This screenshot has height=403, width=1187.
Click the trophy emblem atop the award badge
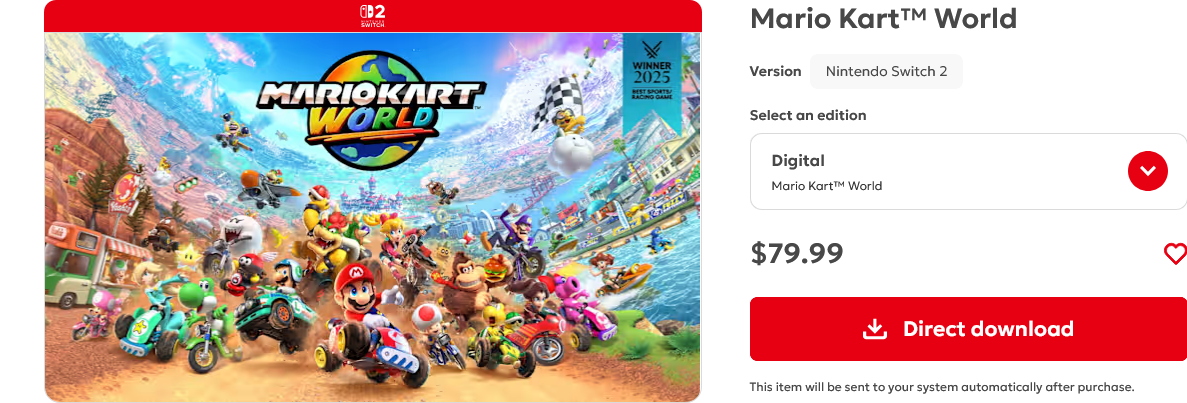(652, 50)
